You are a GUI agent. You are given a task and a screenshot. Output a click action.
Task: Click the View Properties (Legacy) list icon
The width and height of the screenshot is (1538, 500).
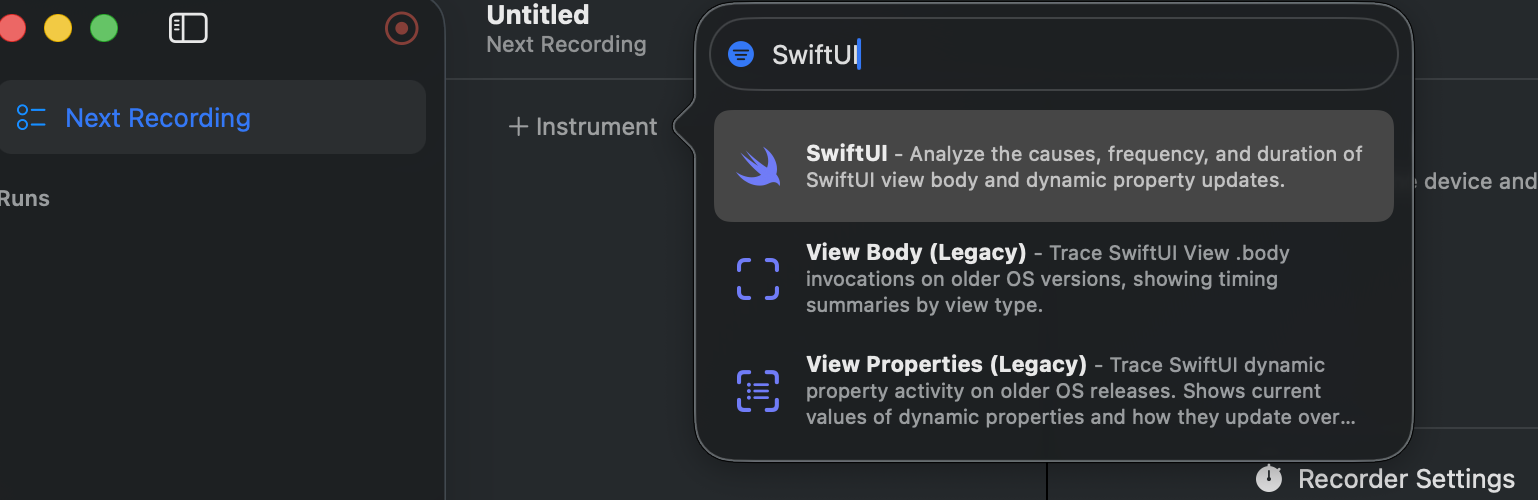click(x=758, y=391)
